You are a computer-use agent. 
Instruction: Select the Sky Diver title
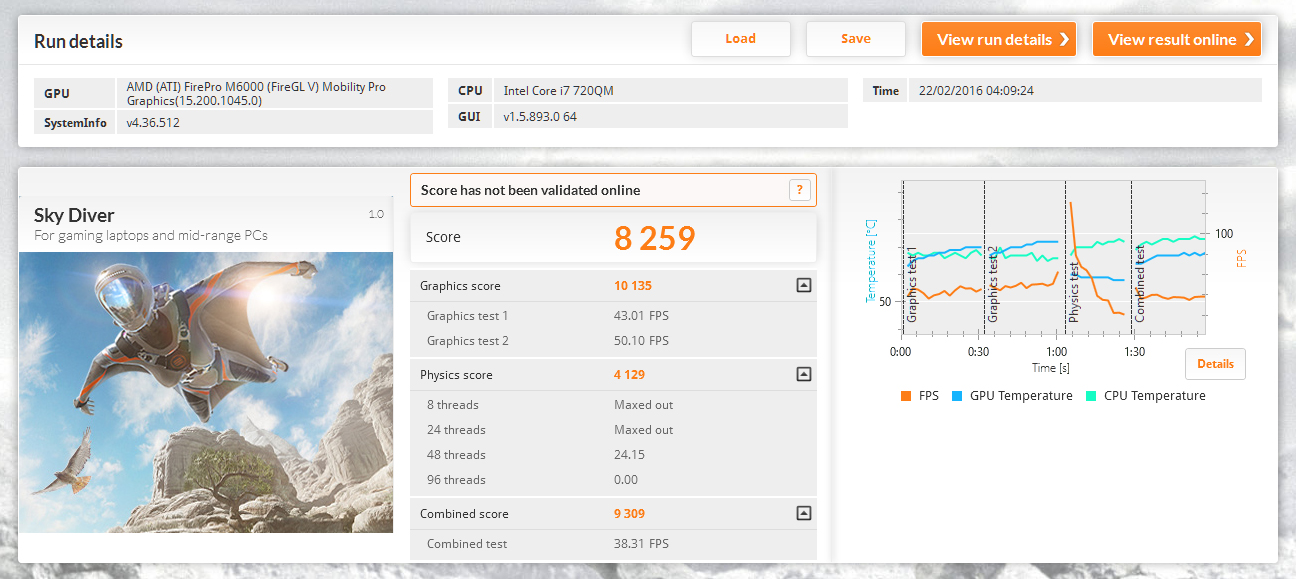pos(74,215)
